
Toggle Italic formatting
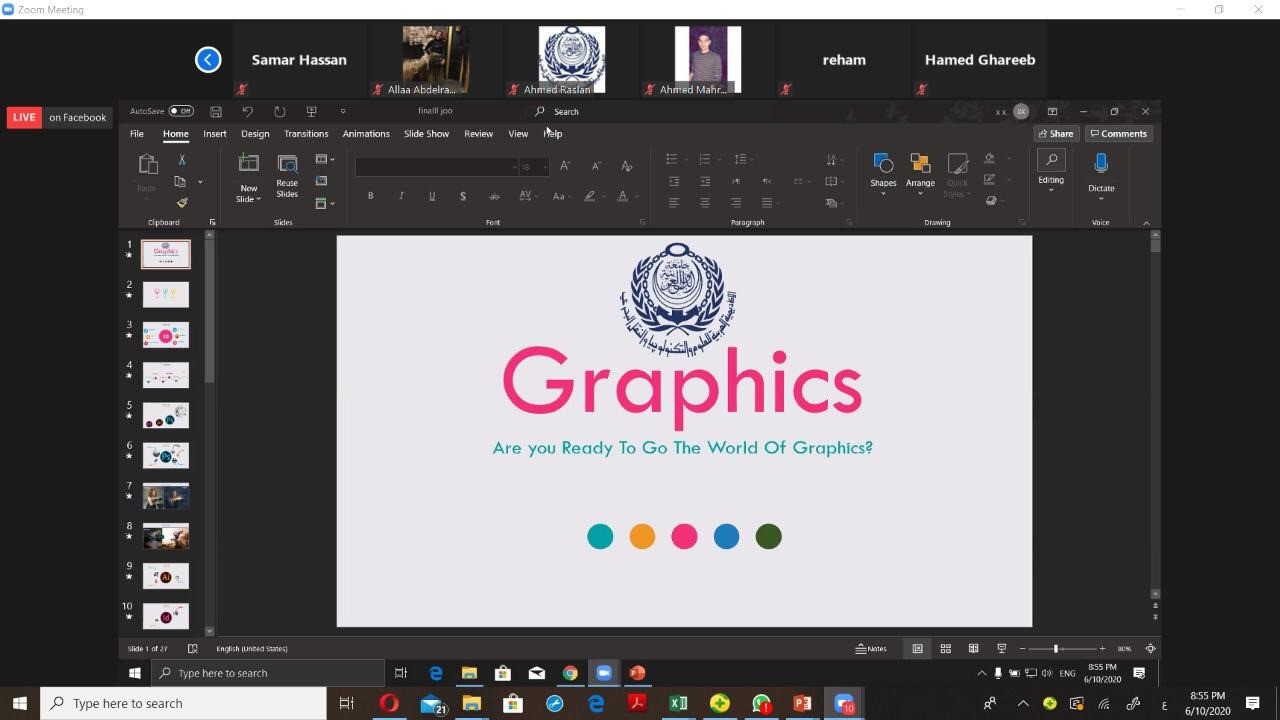tap(401, 196)
